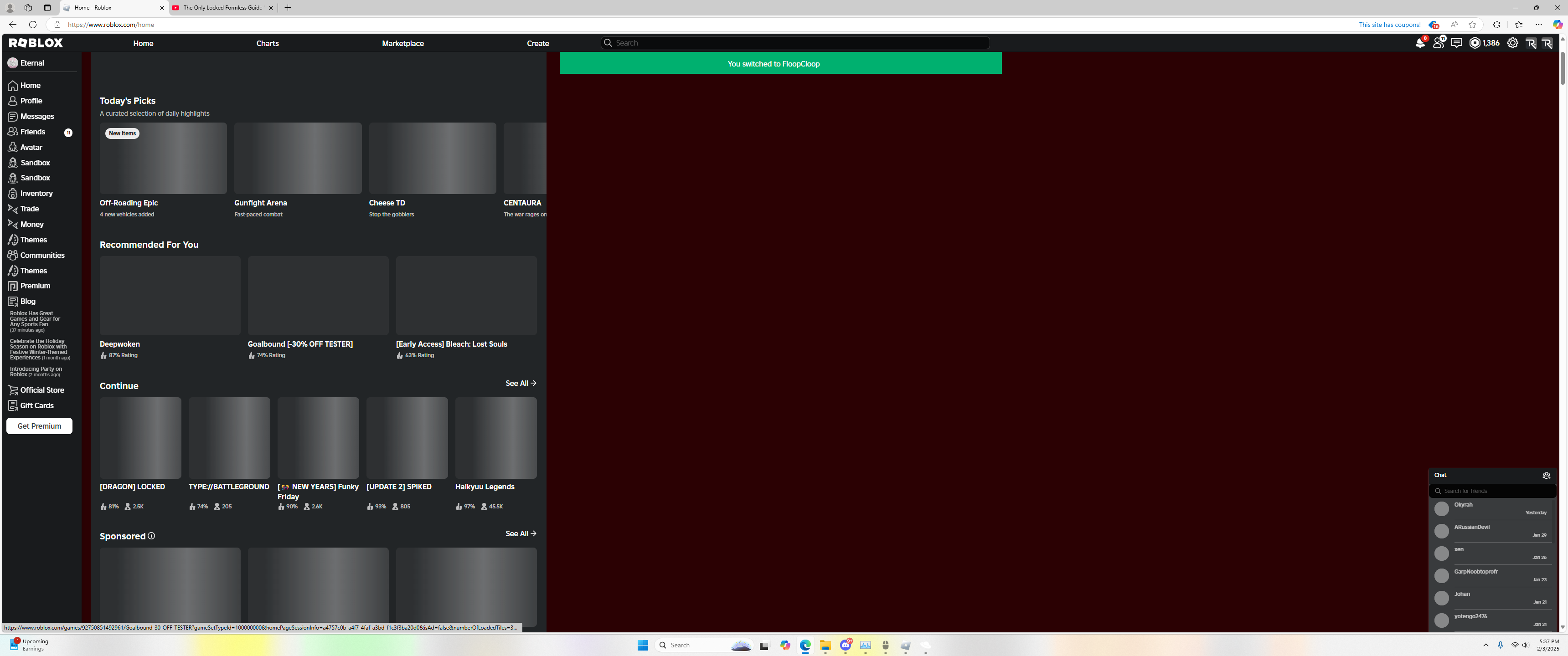This screenshot has width=1568, height=656.
Task: Click the coupons tag icon in address bar
Action: (x=1434, y=25)
